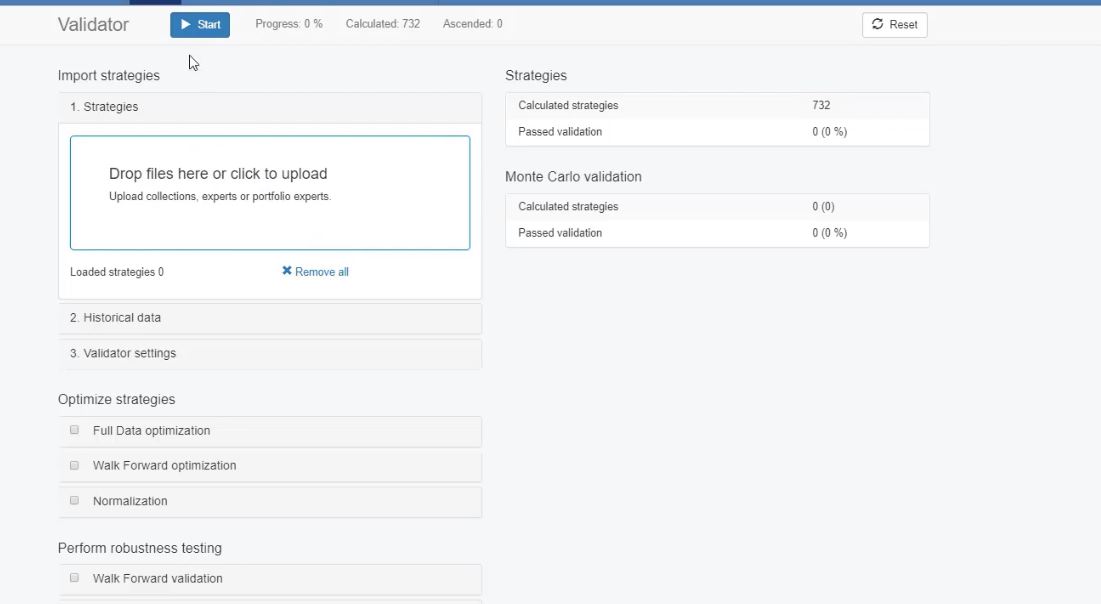Enable Walk Forward validation checkbox

(74, 578)
